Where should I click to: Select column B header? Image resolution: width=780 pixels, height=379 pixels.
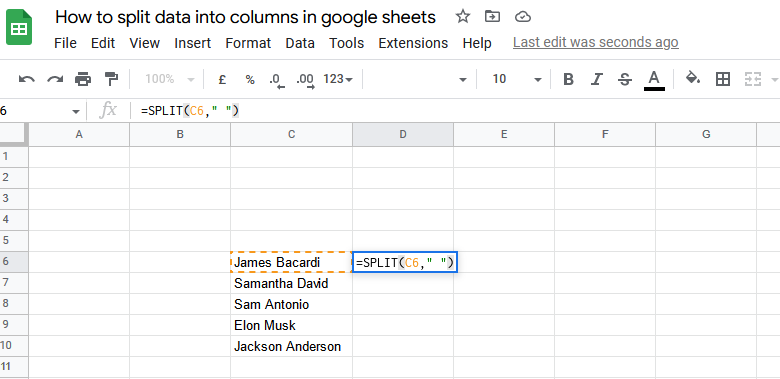180,134
